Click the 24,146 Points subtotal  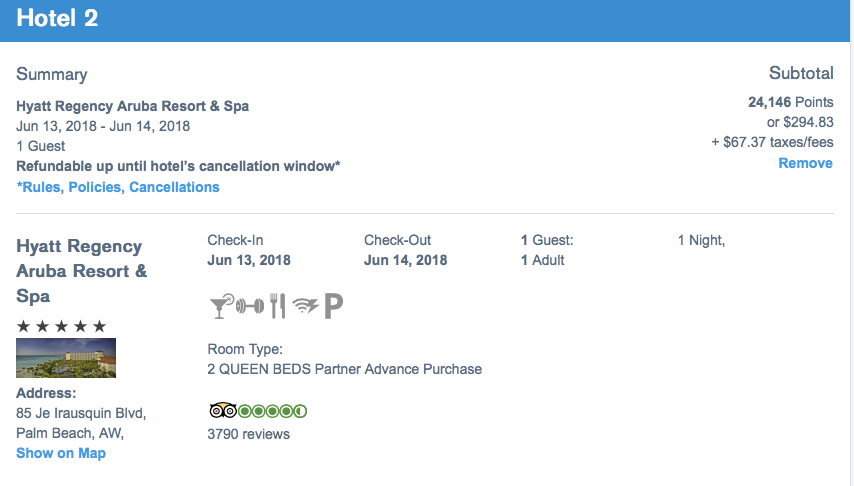(791, 102)
